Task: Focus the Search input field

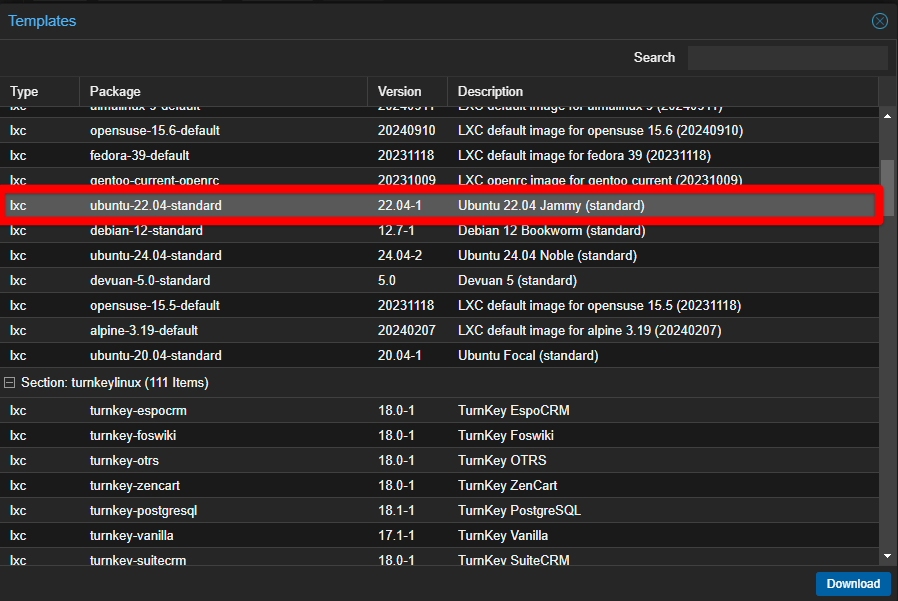Action: [x=787, y=58]
